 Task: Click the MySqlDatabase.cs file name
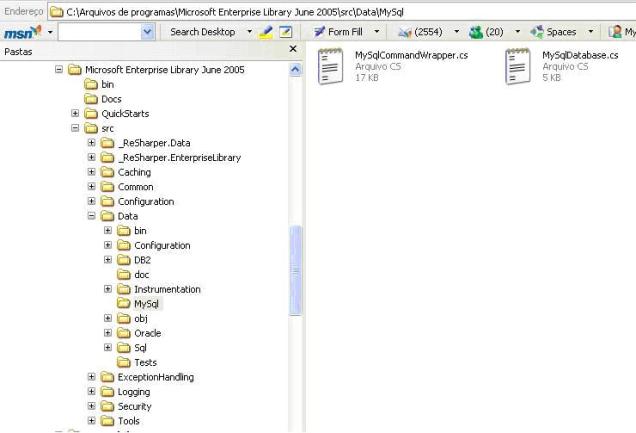click(x=580, y=55)
